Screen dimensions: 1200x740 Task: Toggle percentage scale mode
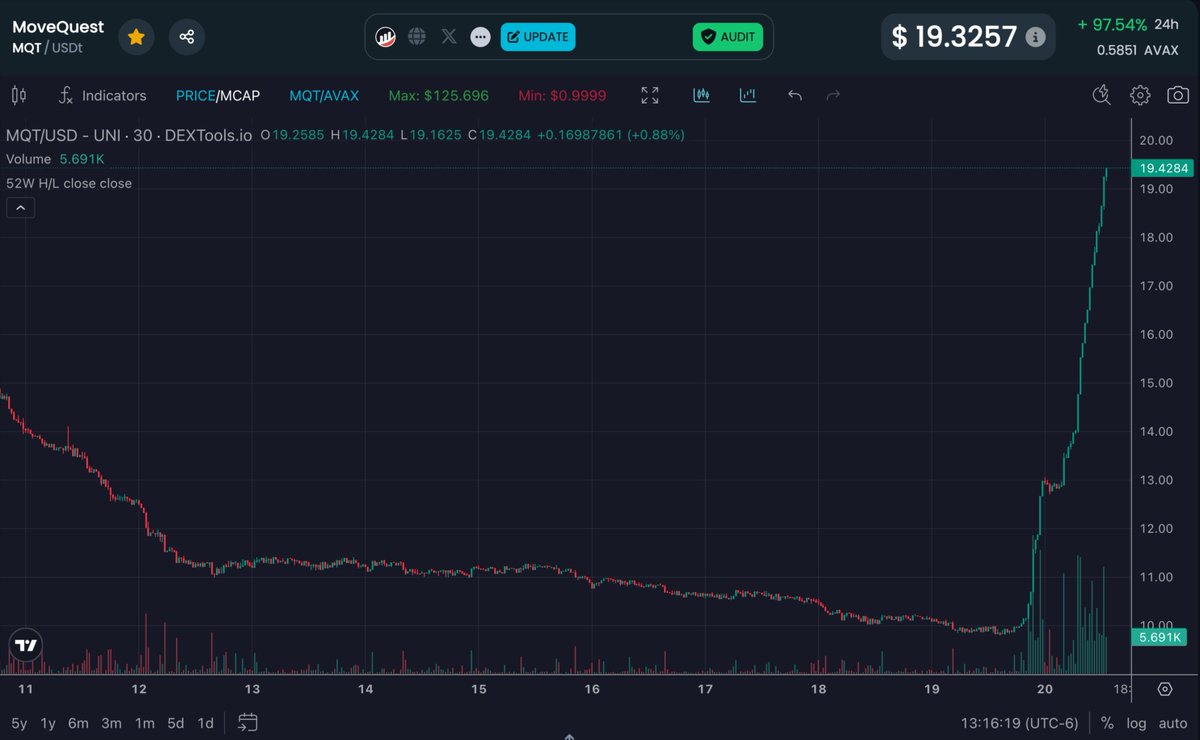1107,723
